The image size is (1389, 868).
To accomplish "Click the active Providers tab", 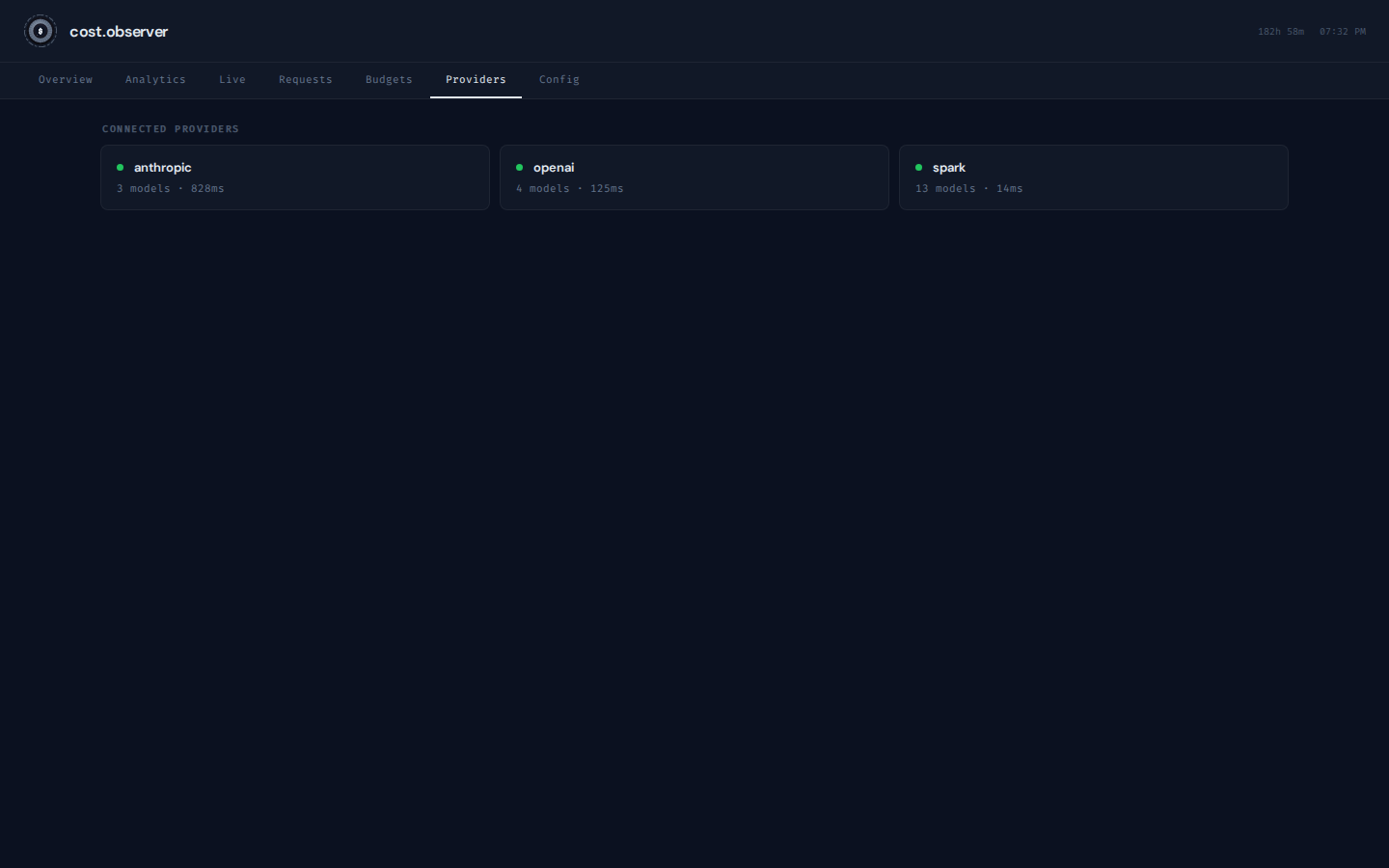I will pyautogui.click(x=476, y=80).
